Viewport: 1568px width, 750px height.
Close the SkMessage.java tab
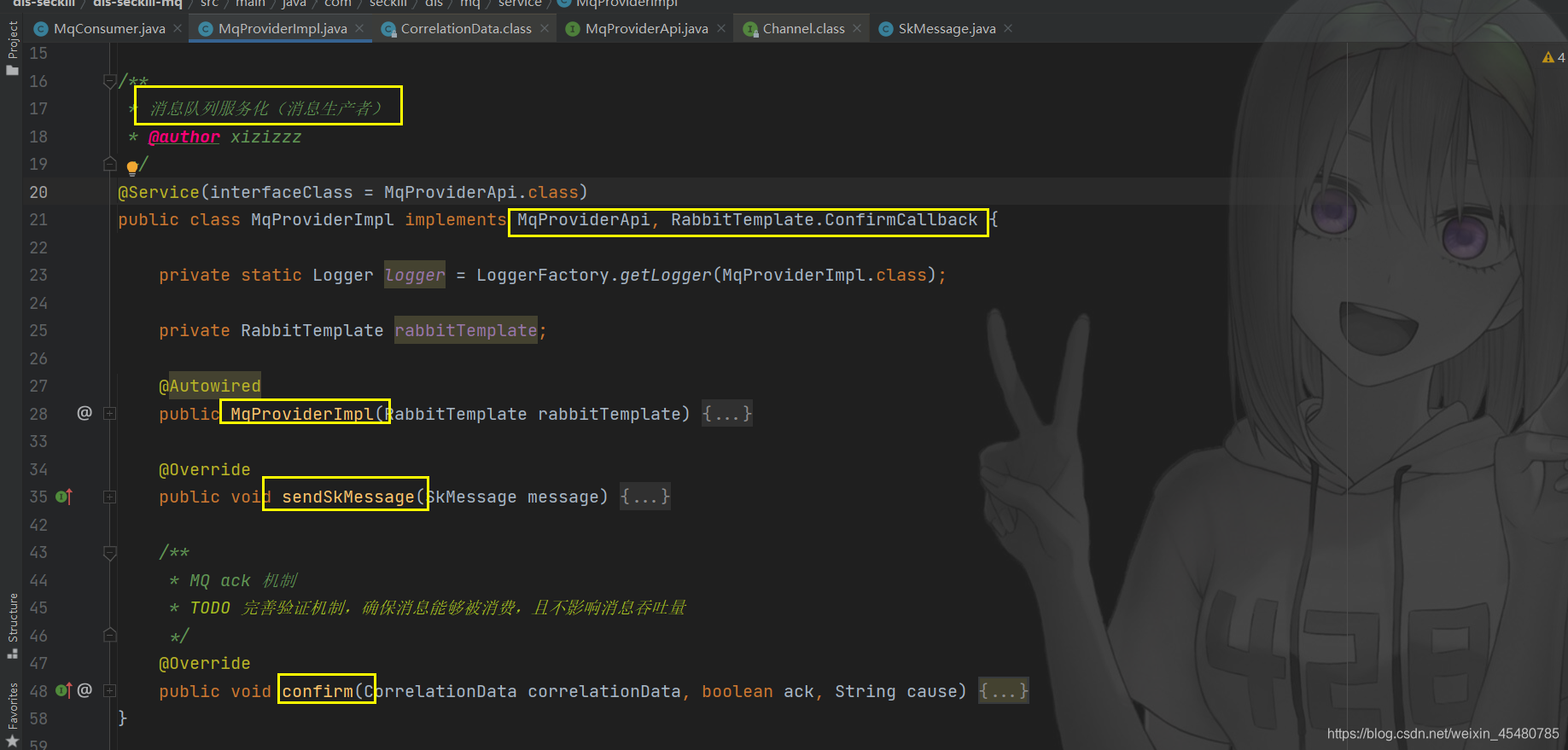(x=1008, y=28)
